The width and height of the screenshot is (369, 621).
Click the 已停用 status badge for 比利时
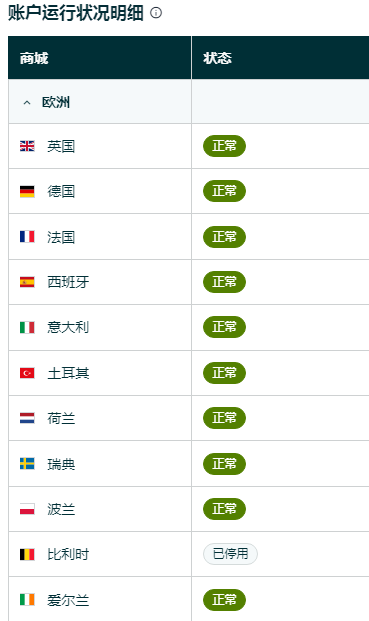pyautogui.click(x=230, y=554)
